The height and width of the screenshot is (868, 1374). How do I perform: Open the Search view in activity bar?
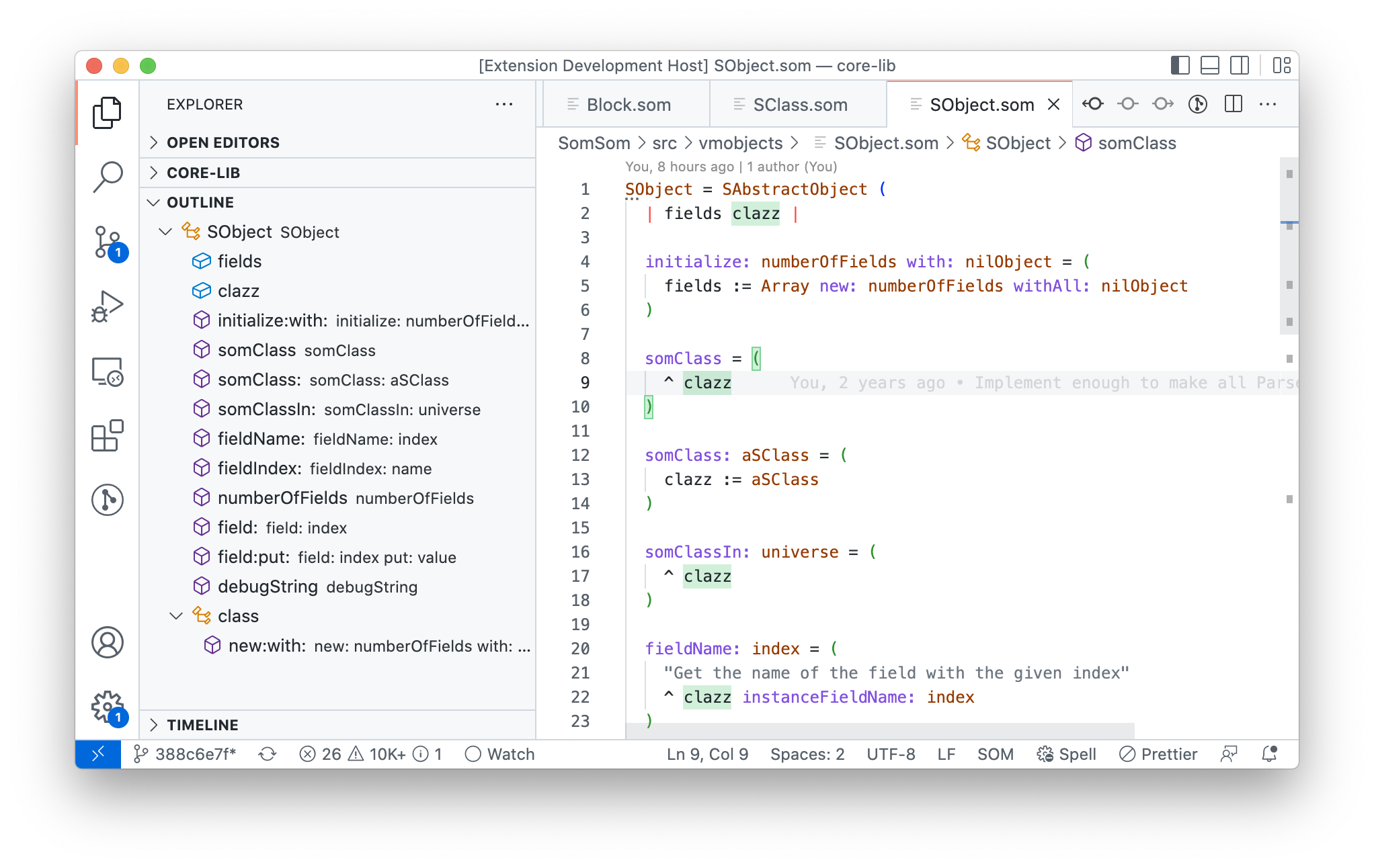click(107, 177)
